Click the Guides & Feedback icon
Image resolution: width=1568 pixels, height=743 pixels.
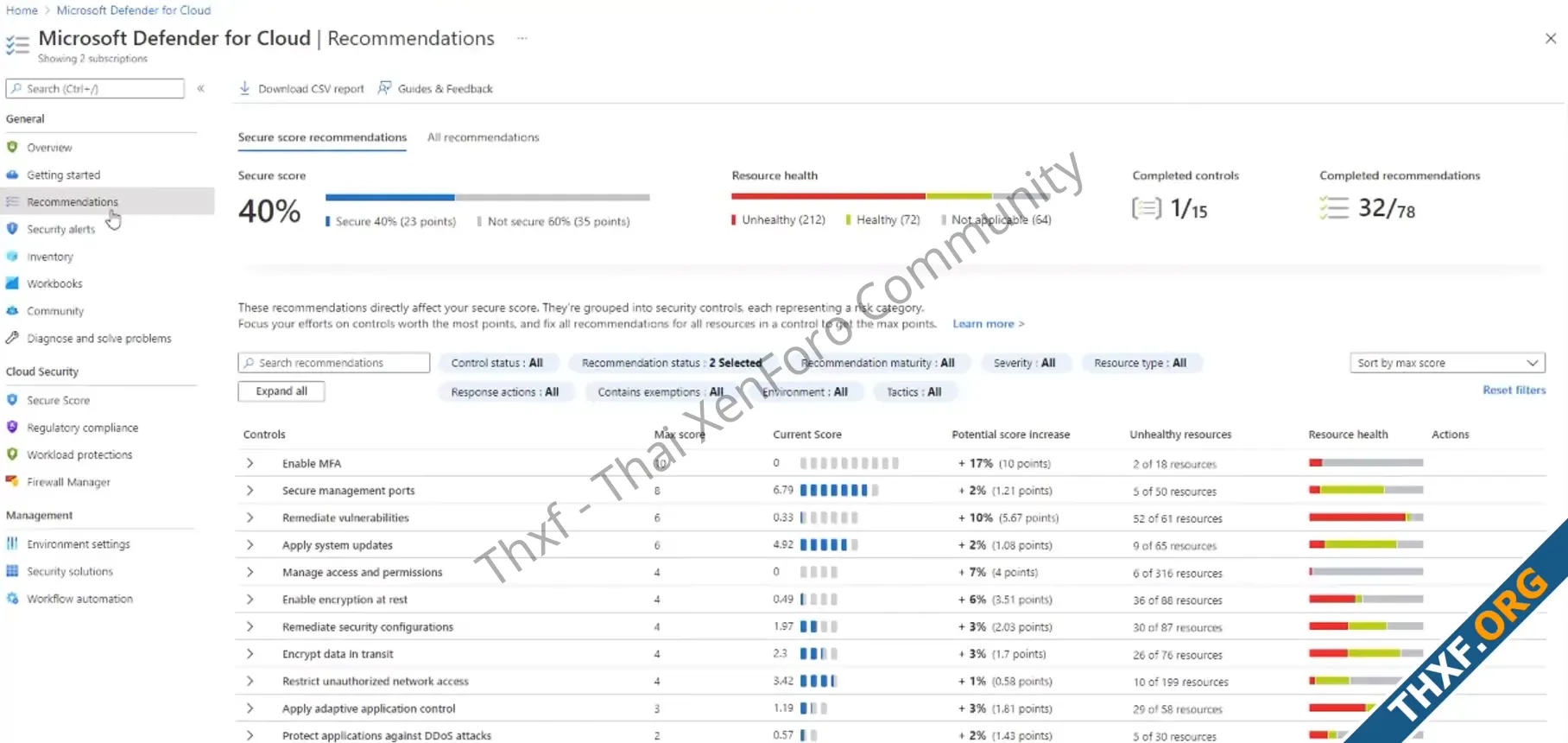(384, 88)
